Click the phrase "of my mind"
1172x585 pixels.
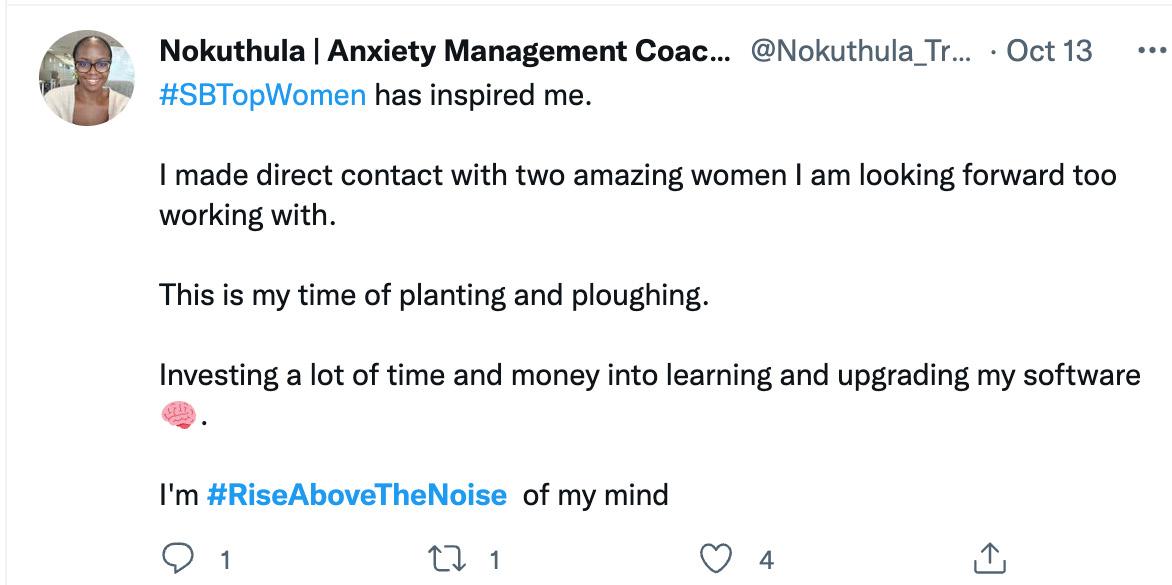pos(595,494)
